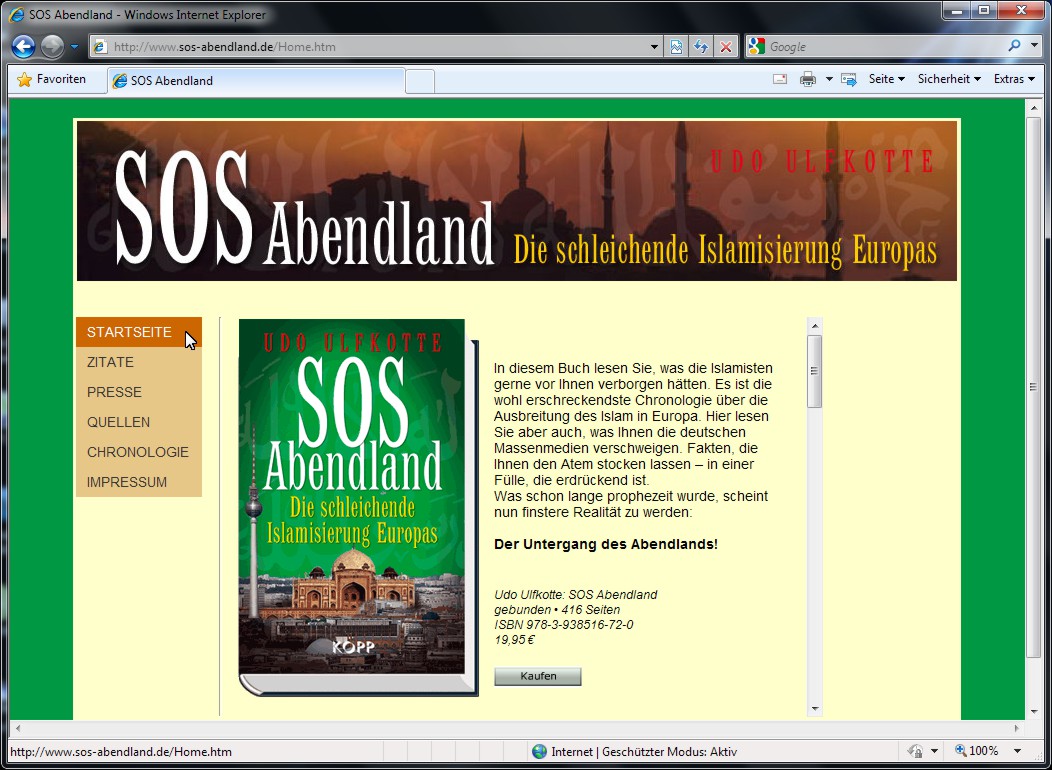Click 'Internet | Geschützter Modus: Aktiv' status text
Screen dimensions: 1052x770
click(645, 752)
